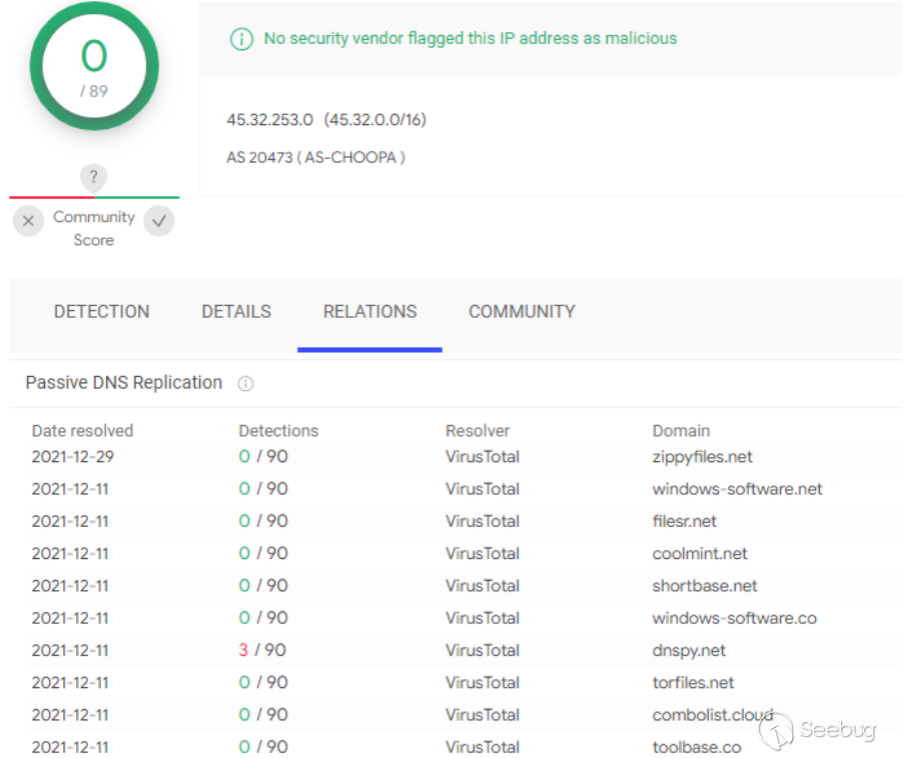904x758 pixels.
Task: Open the torfiles.net domain entry
Action: 693,682
